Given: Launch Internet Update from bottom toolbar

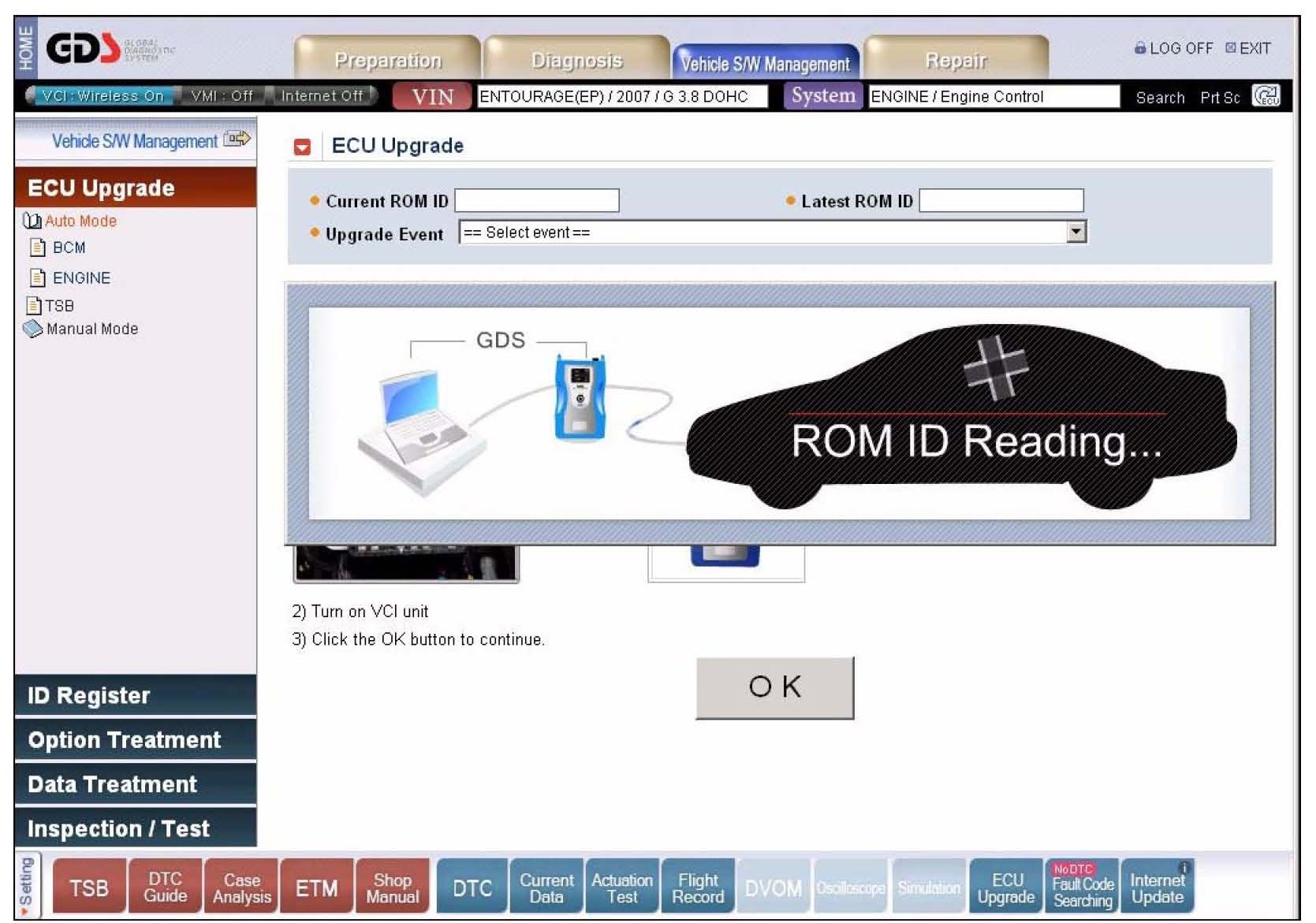Looking at the screenshot, I should coord(1157,887).
